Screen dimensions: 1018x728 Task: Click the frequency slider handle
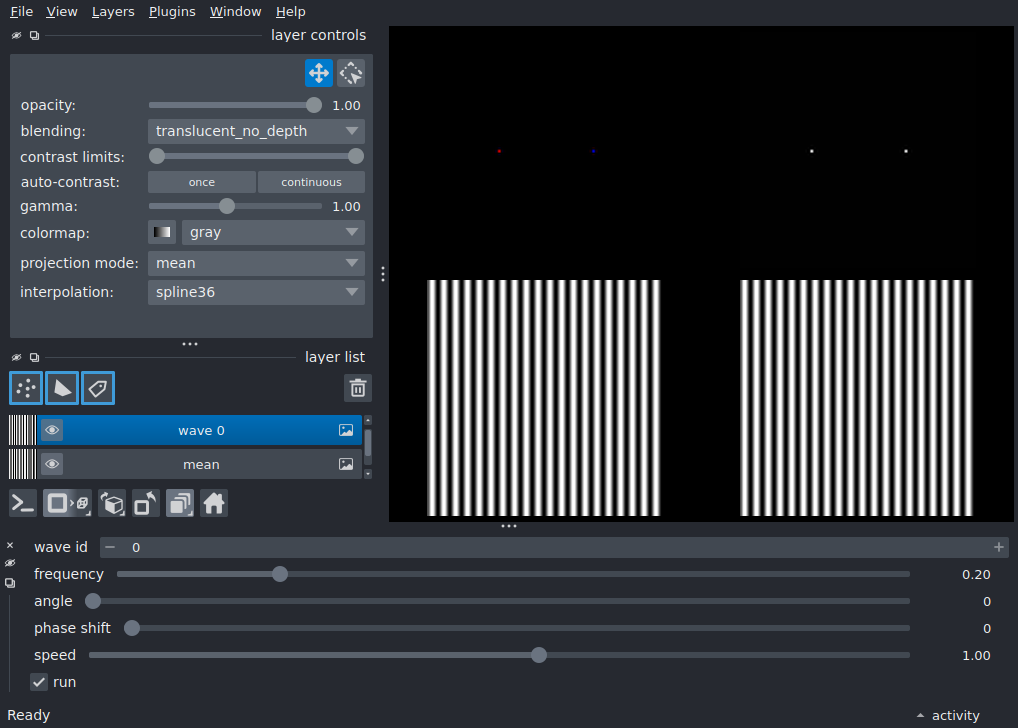tap(280, 574)
